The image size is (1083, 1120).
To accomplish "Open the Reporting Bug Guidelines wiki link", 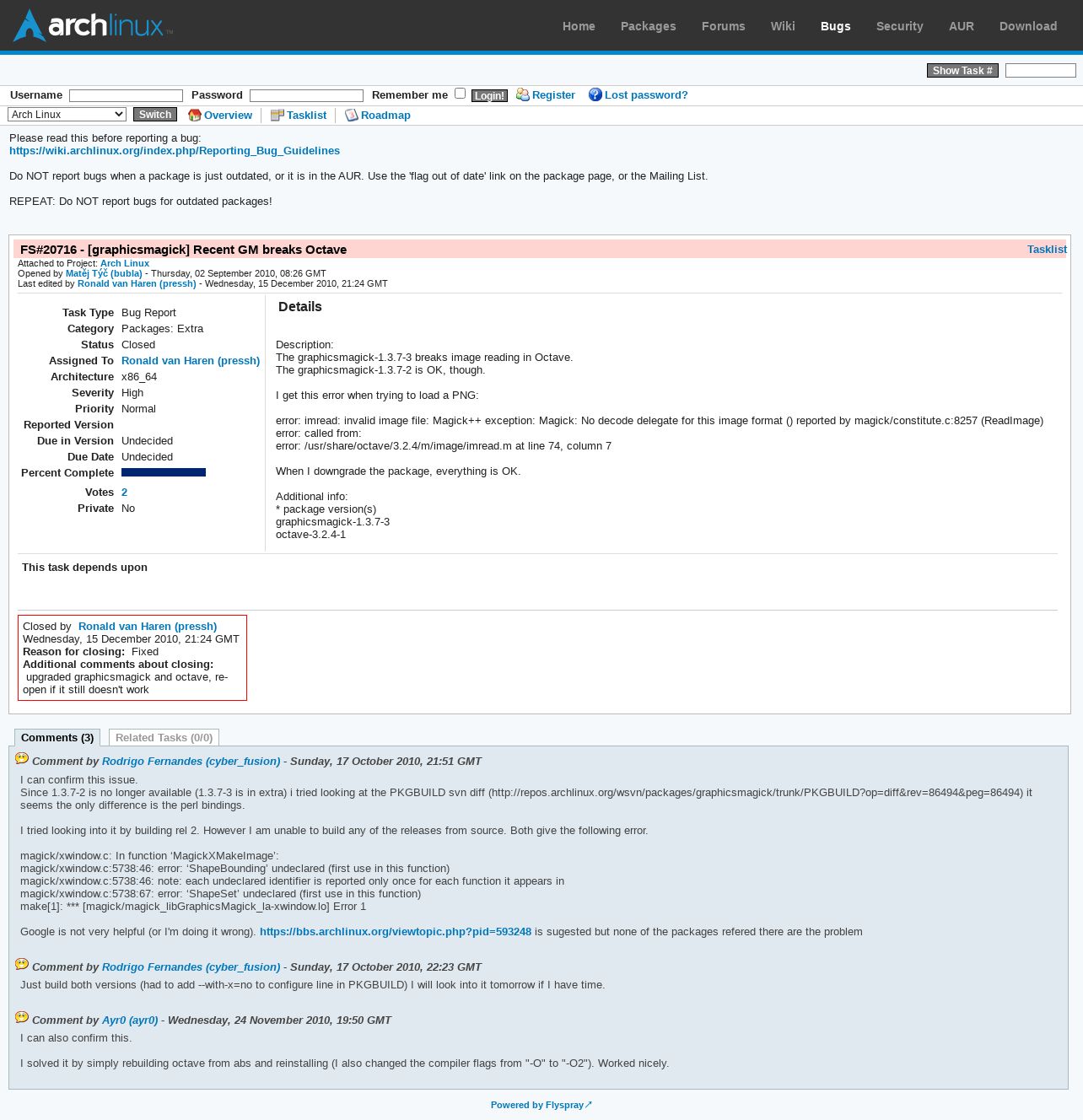I will tap(175, 151).
